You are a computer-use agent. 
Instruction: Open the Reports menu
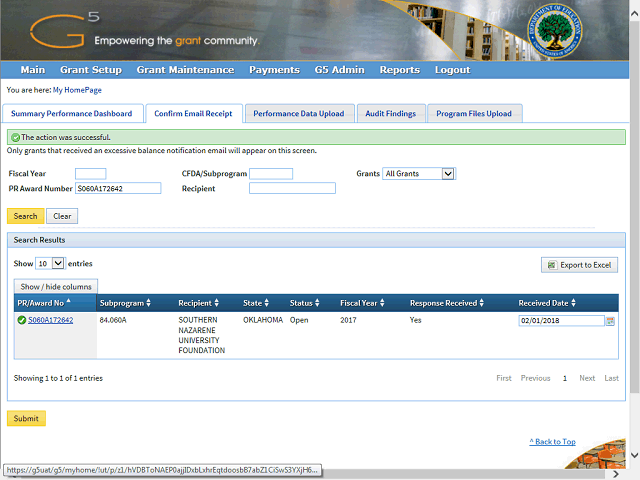point(400,70)
